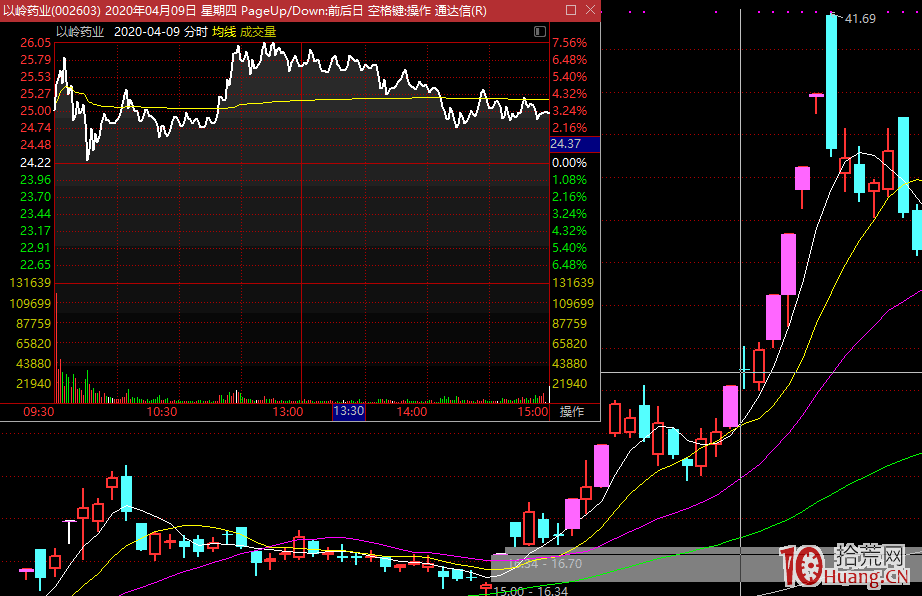Select the 15:00 time axis label
This screenshot has width=922, height=596.
click(x=534, y=412)
